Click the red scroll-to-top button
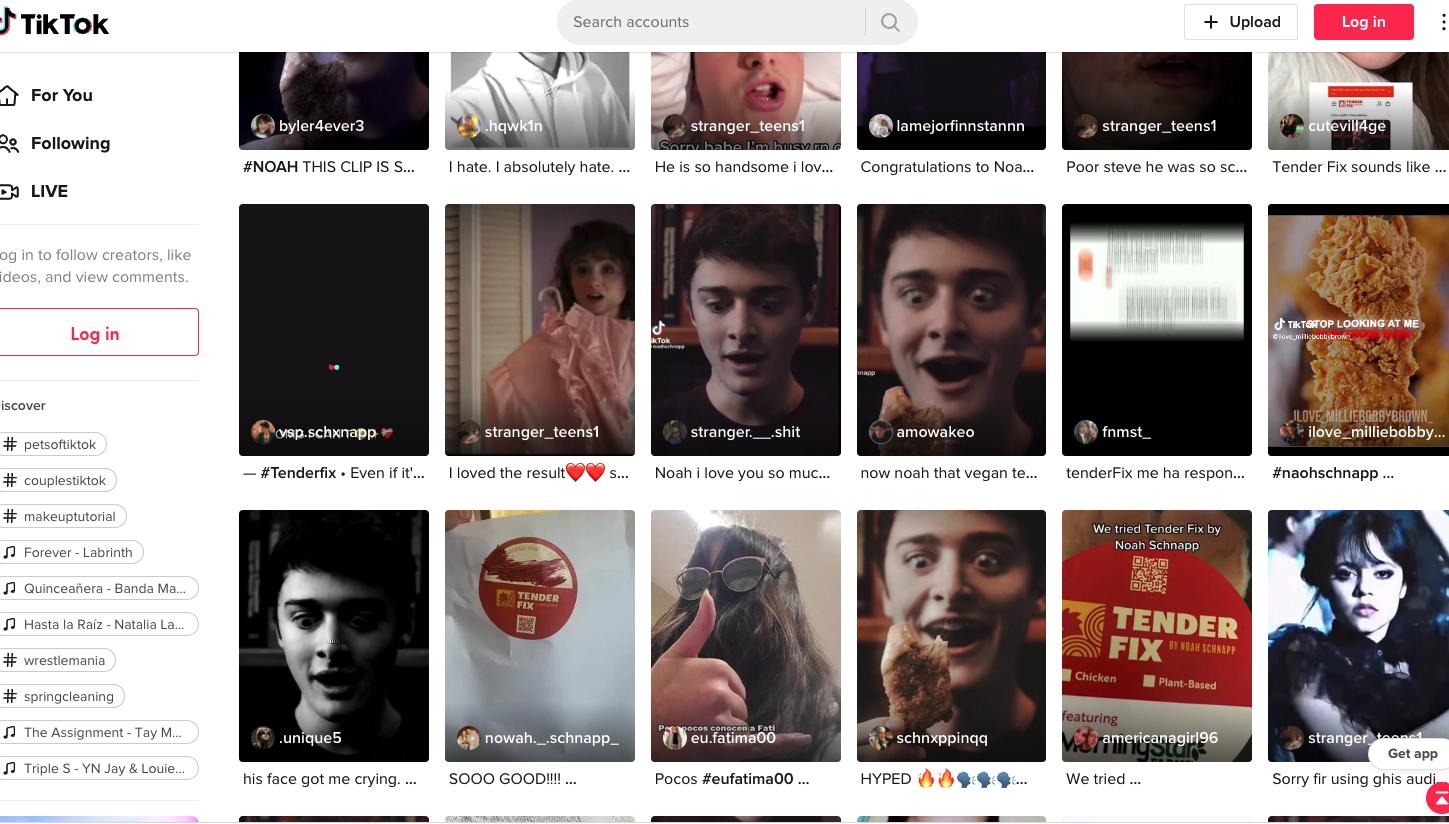This screenshot has height=824, width=1449. (x=1438, y=797)
